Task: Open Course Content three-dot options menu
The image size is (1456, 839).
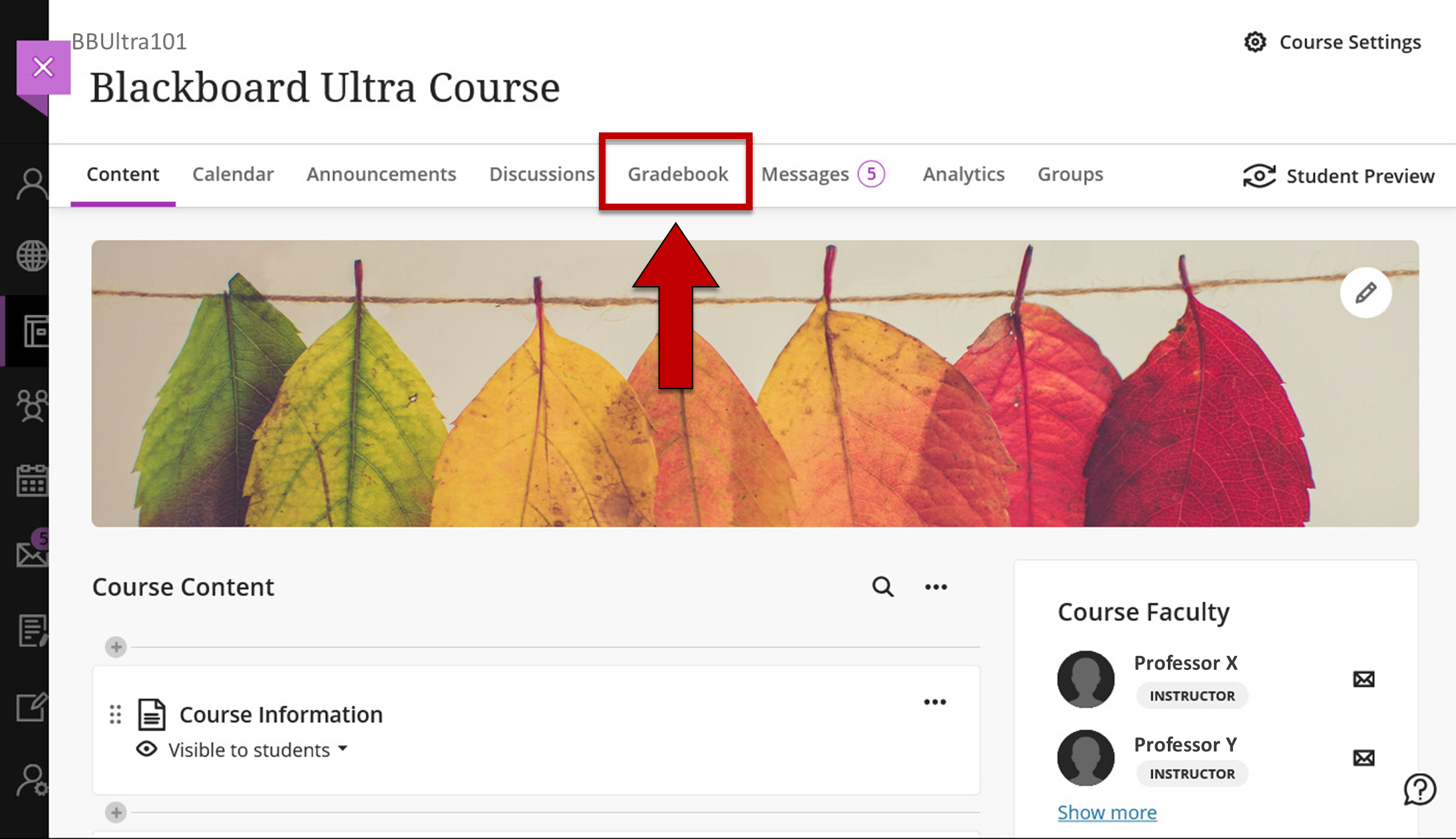Action: [x=936, y=587]
